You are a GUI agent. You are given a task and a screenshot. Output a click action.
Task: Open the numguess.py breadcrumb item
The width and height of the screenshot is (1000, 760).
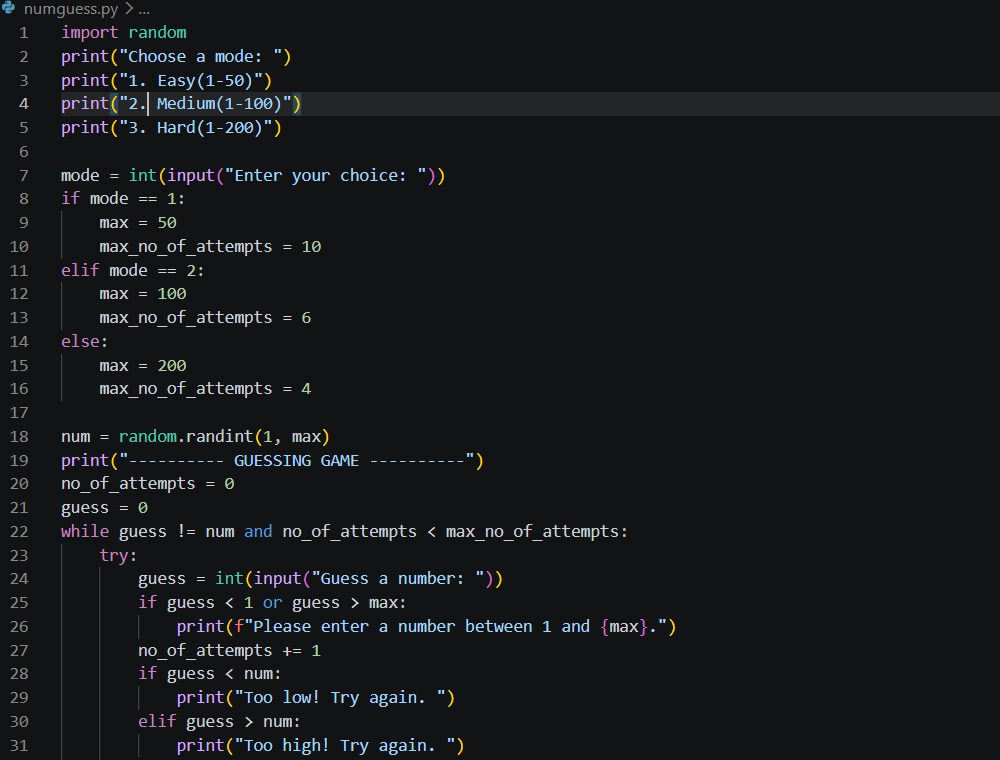(x=71, y=9)
